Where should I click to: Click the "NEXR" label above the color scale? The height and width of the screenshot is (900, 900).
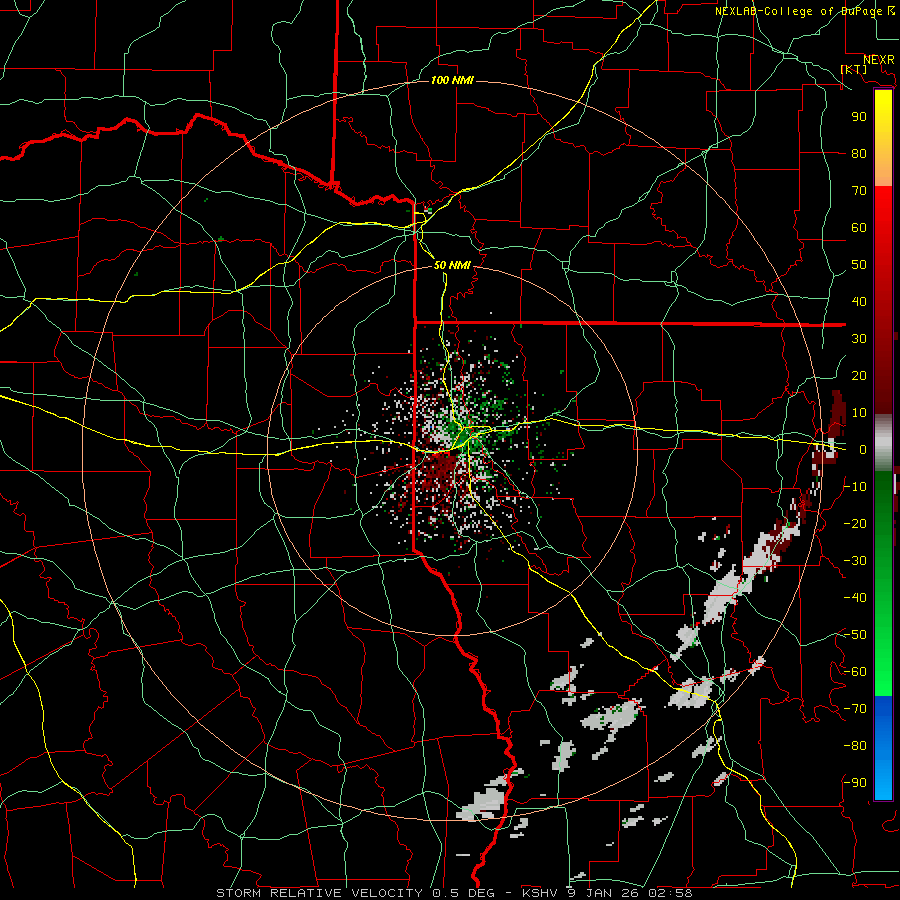pos(879,60)
